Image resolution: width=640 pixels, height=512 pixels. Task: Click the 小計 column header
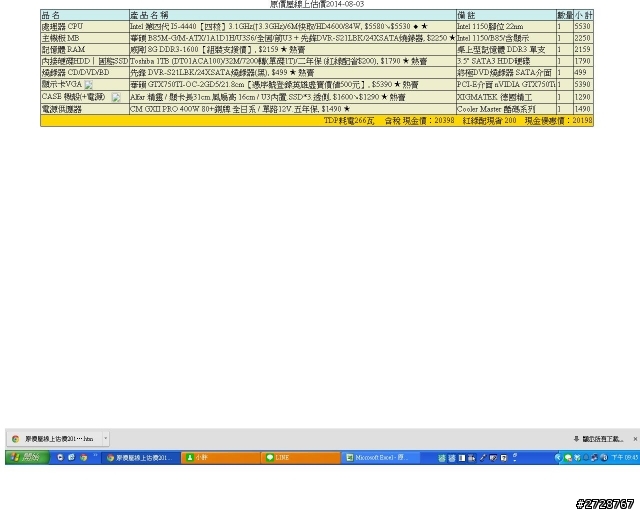tap(583, 16)
